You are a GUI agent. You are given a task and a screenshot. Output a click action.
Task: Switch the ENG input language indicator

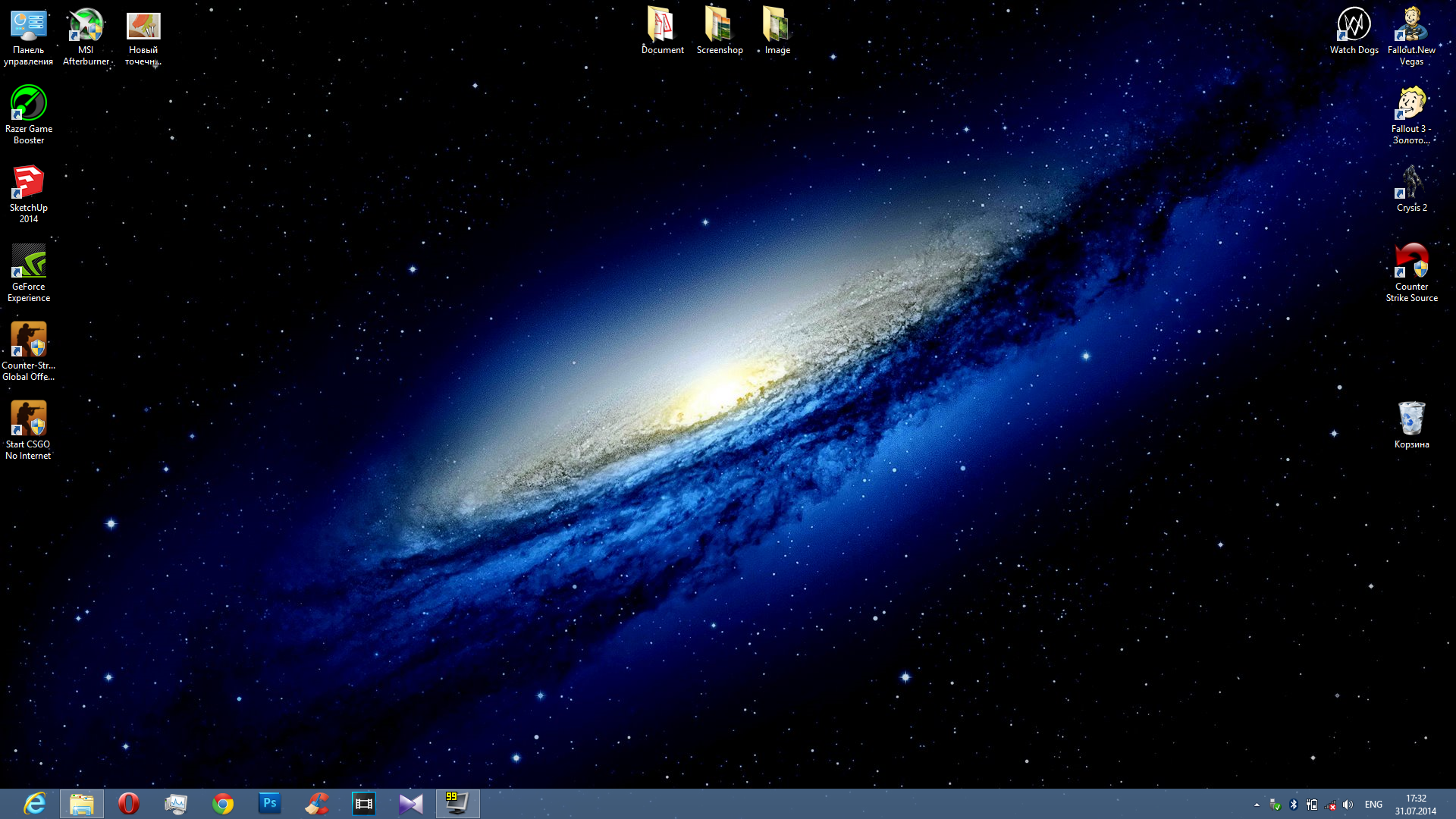1373,805
